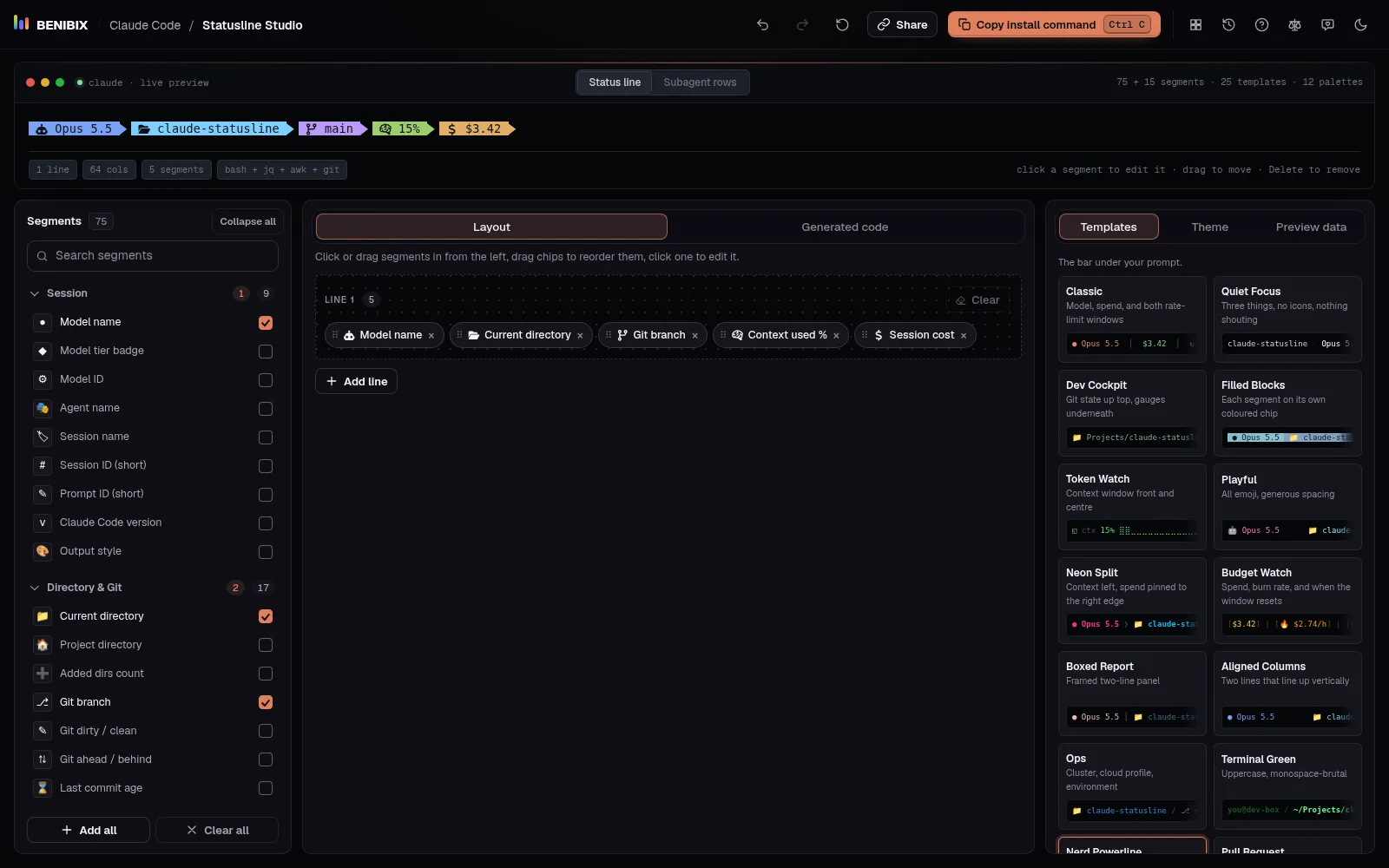The width and height of the screenshot is (1389, 868).
Task: Select the Budget Watch template card
Action: click(1287, 601)
